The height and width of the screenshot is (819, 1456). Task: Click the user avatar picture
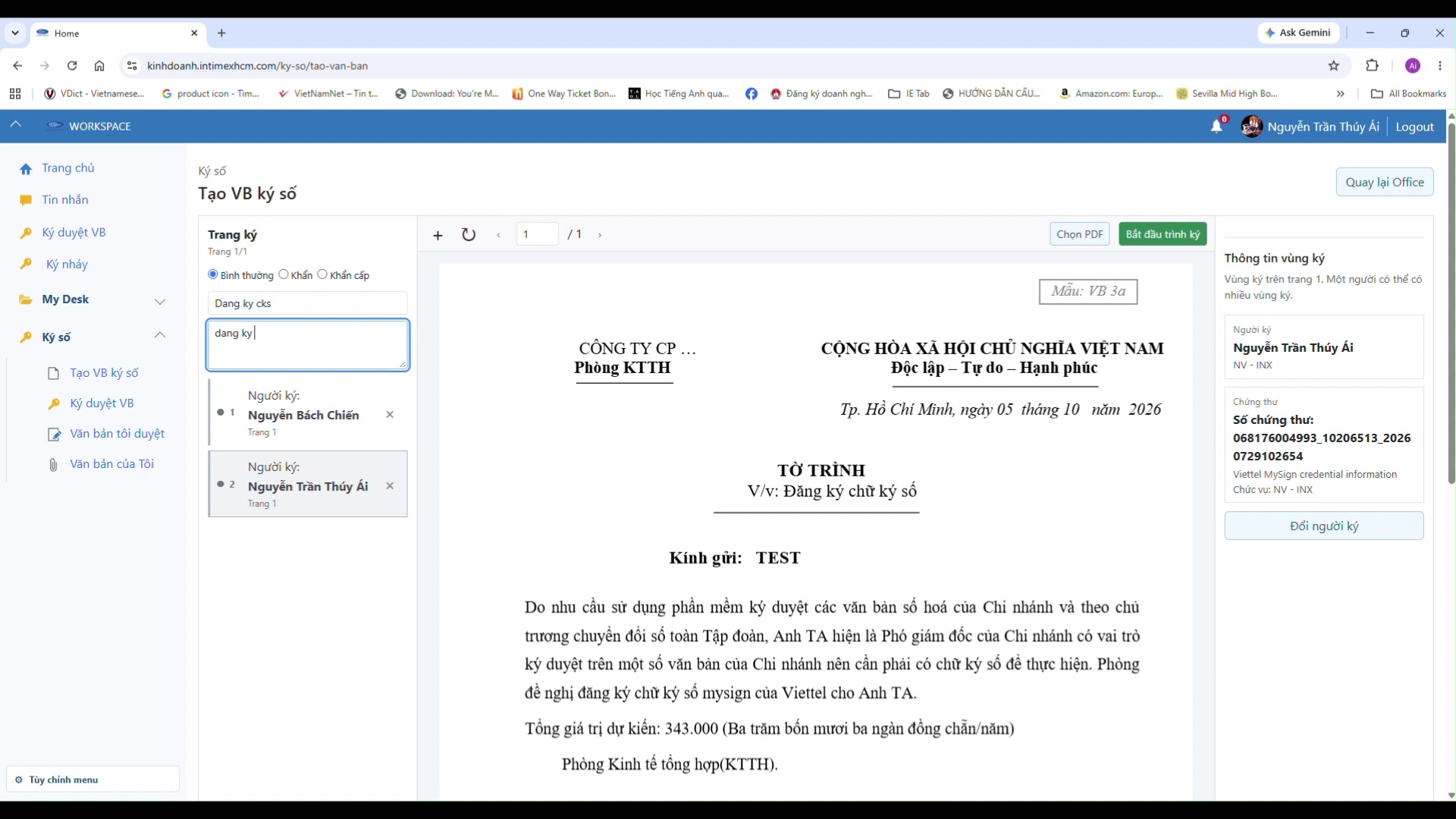tap(1251, 126)
